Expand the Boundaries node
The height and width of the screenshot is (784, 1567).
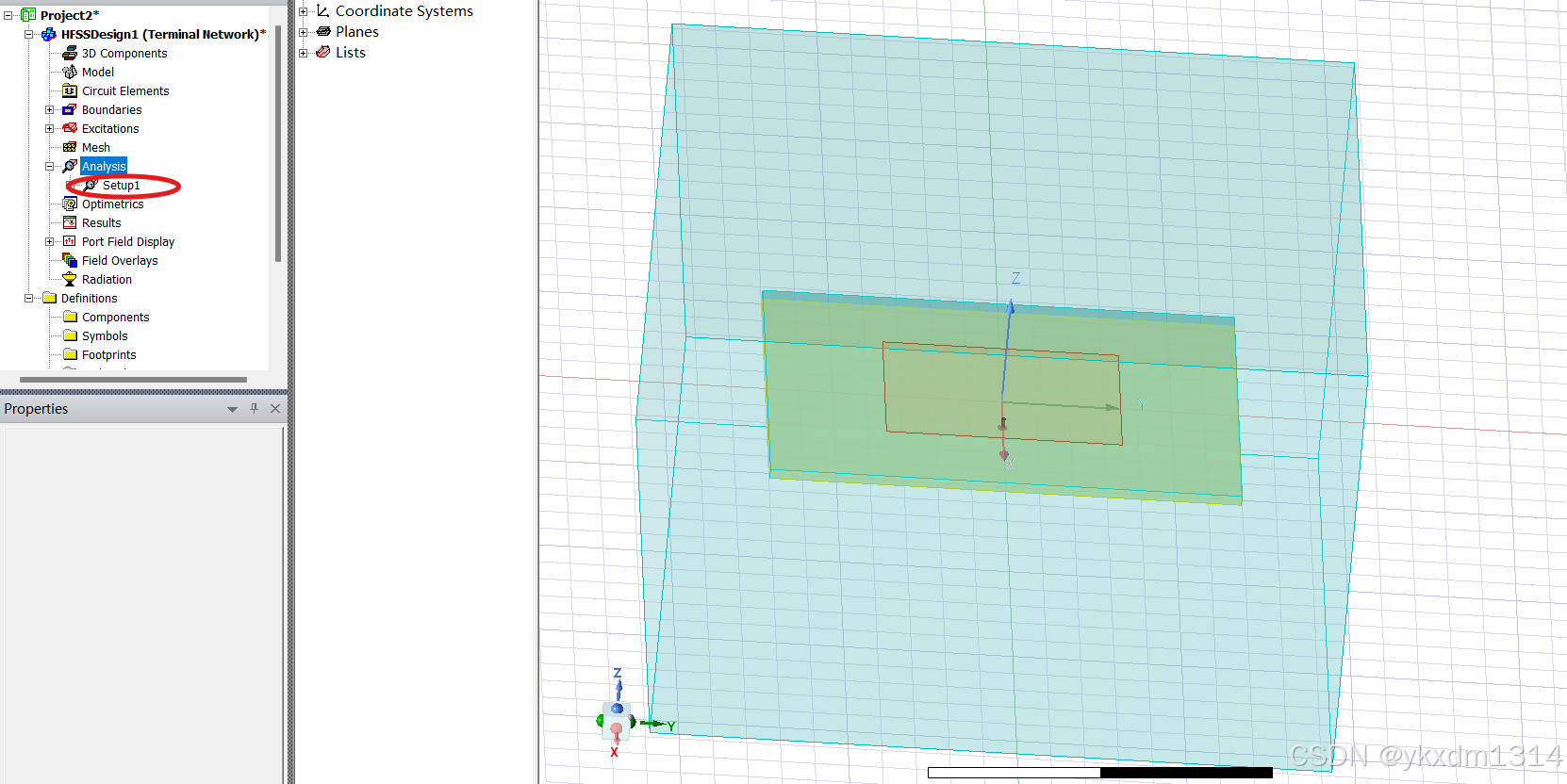point(50,109)
